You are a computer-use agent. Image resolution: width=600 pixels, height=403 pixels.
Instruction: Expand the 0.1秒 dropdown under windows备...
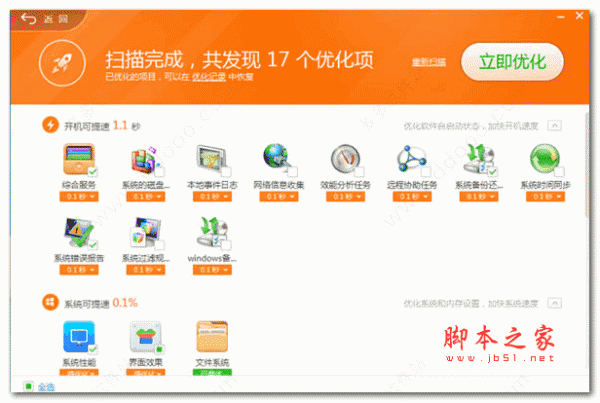pos(212,270)
